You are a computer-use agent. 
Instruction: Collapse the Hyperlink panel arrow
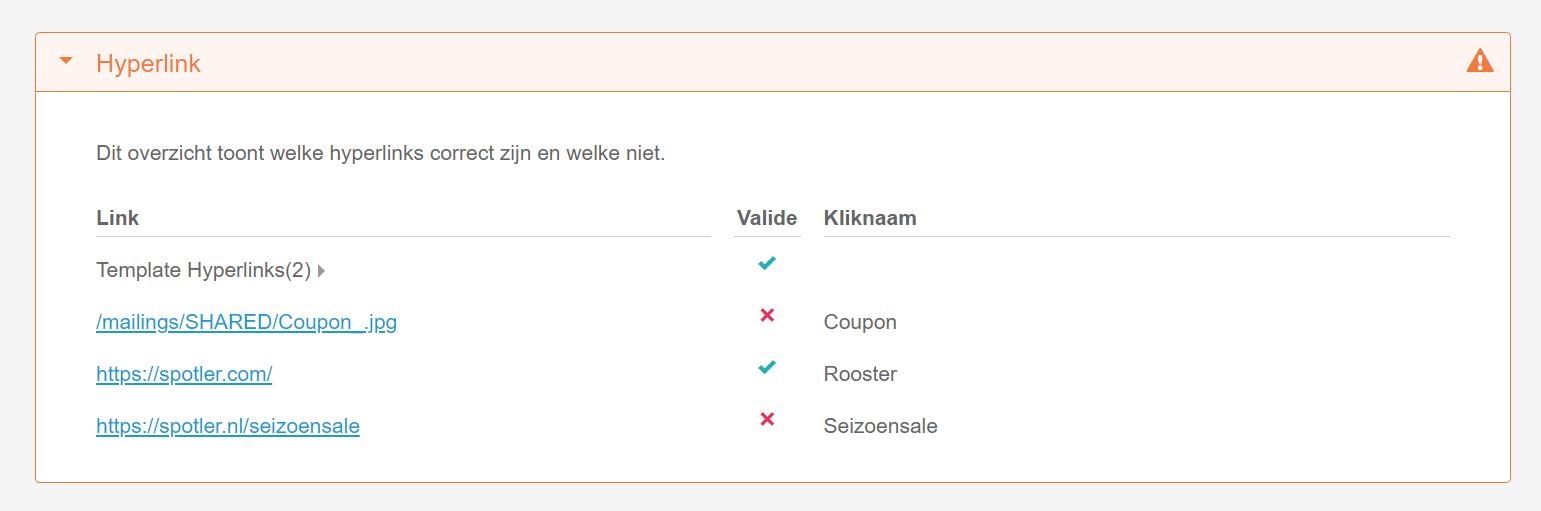click(66, 62)
